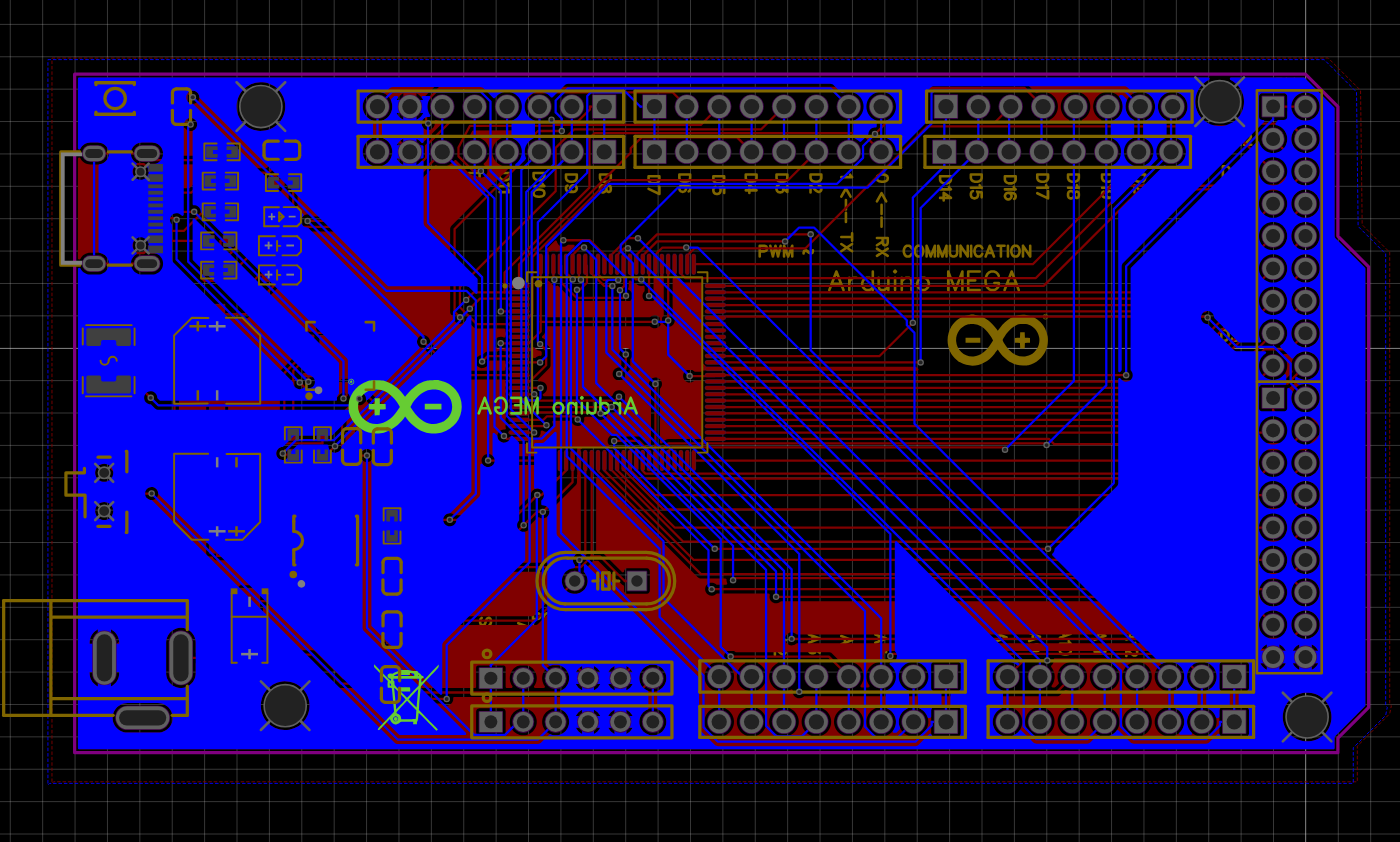Click the "COMMUNICATION" silkscreen label

coord(967,252)
